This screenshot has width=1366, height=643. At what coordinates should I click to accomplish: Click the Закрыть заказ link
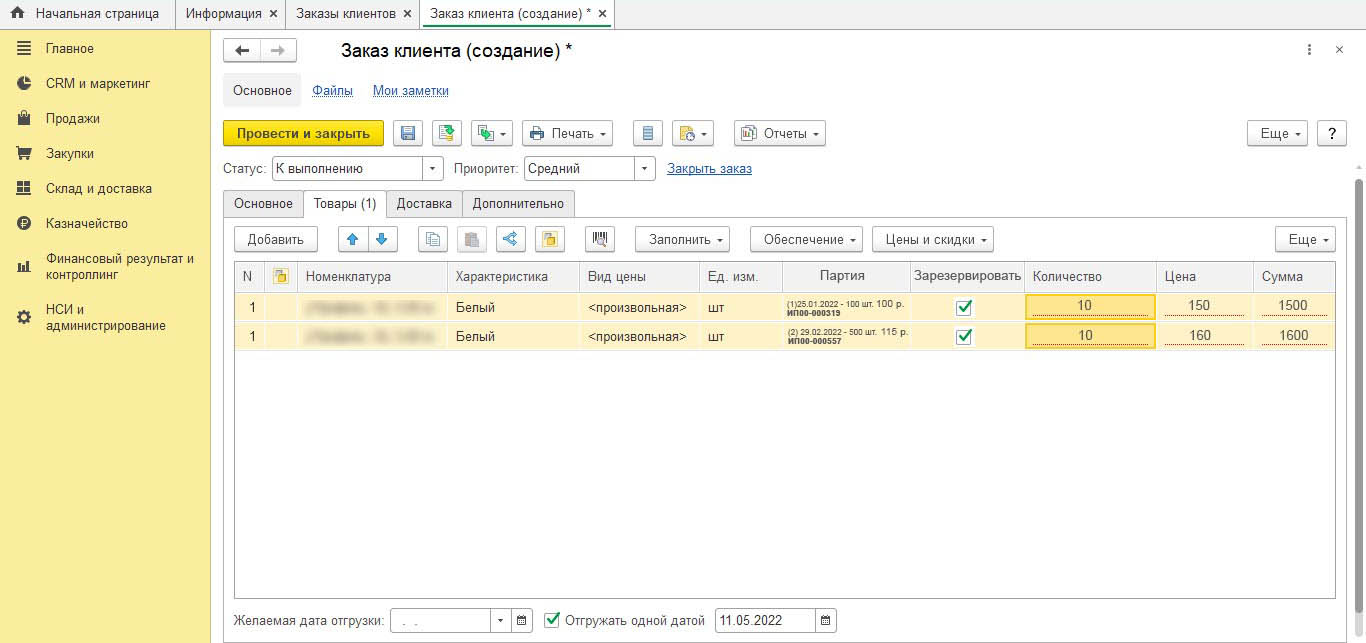709,169
